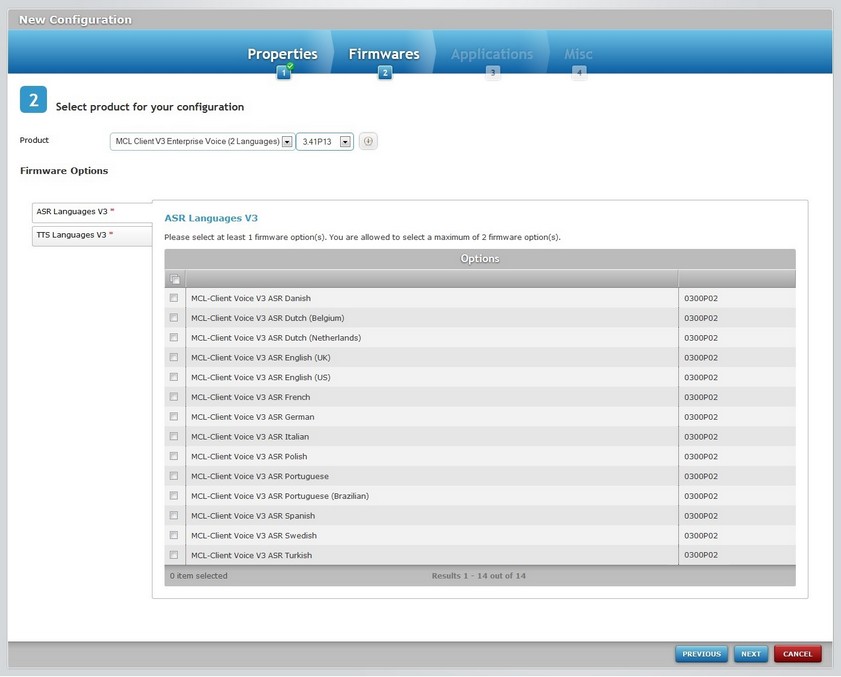Open the Product dropdown MCL Client V3
This screenshot has height=677, width=841.
pos(202,142)
